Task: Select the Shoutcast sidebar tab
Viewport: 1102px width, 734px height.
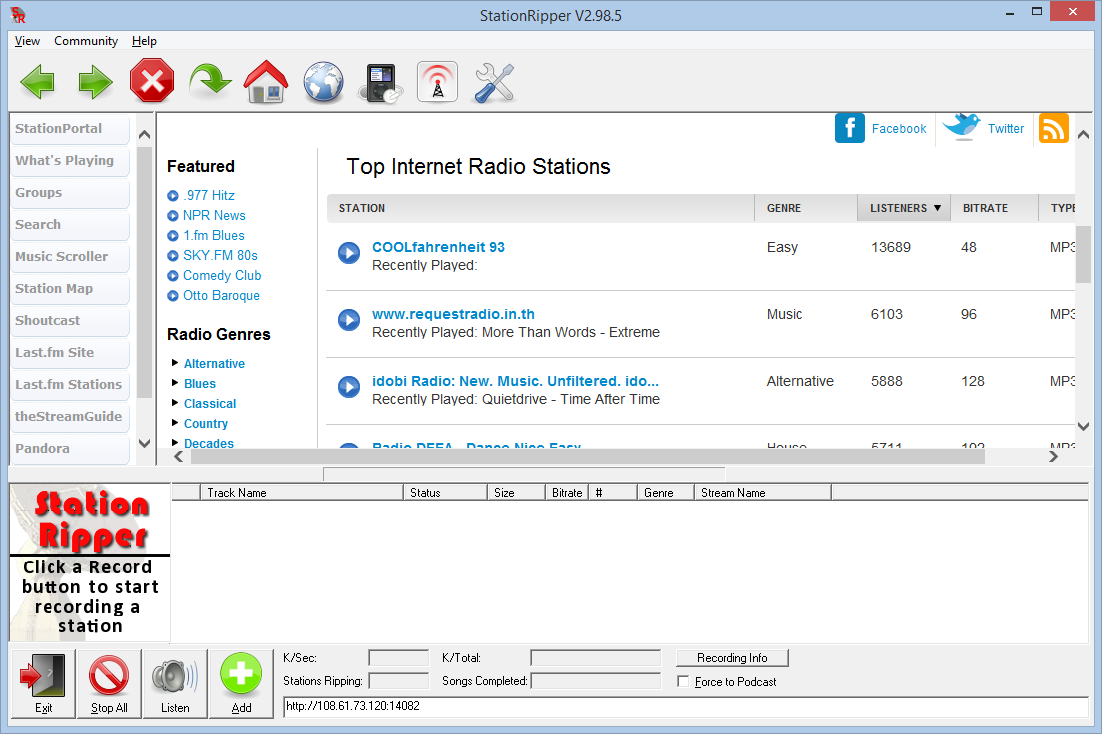Action: pos(70,321)
